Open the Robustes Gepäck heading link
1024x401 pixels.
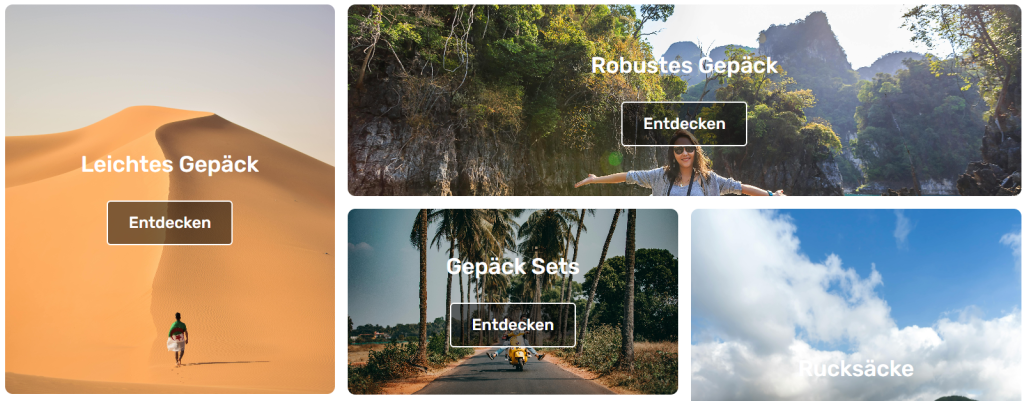(x=684, y=65)
